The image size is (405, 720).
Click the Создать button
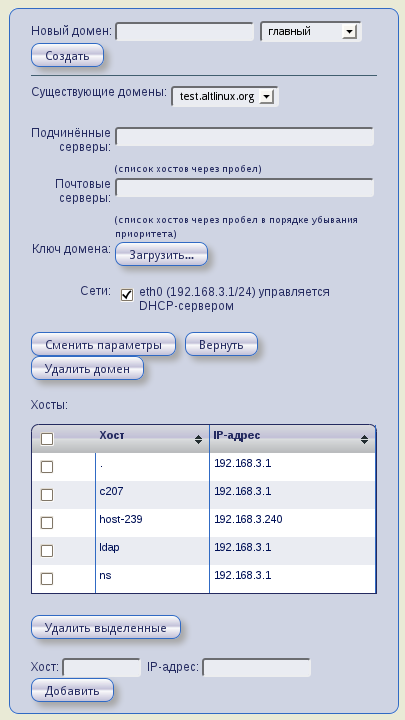(x=68, y=56)
